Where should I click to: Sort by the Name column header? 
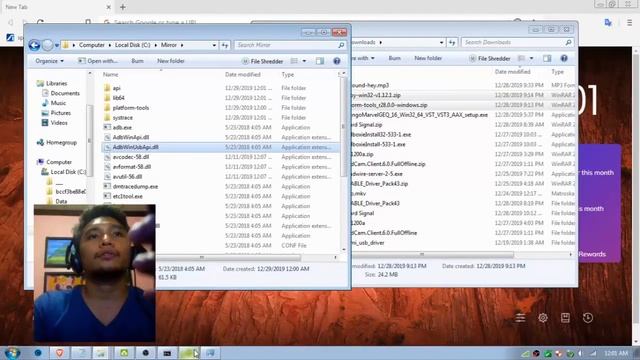point(111,74)
